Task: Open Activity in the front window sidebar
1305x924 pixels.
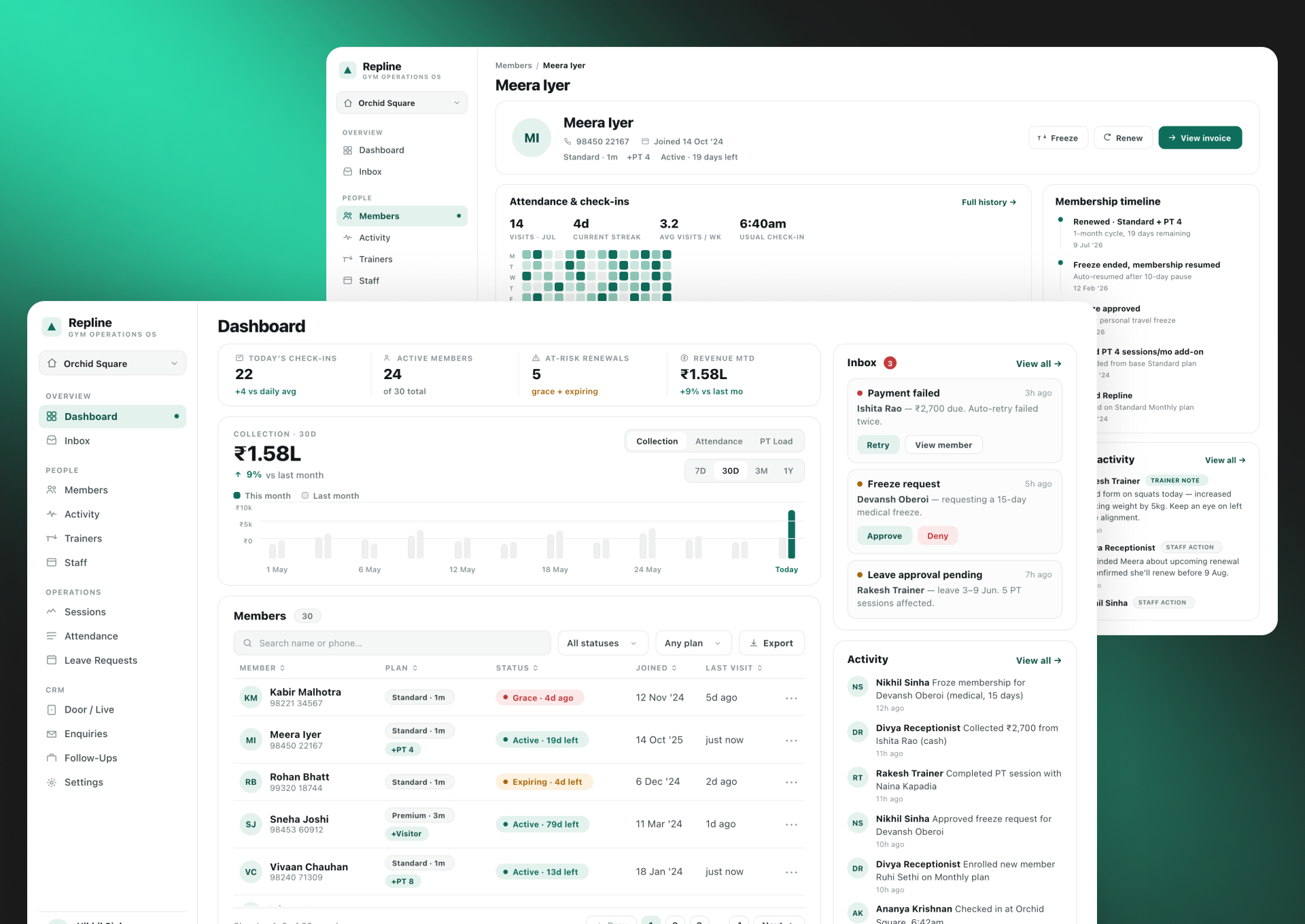Action: (112, 514)
